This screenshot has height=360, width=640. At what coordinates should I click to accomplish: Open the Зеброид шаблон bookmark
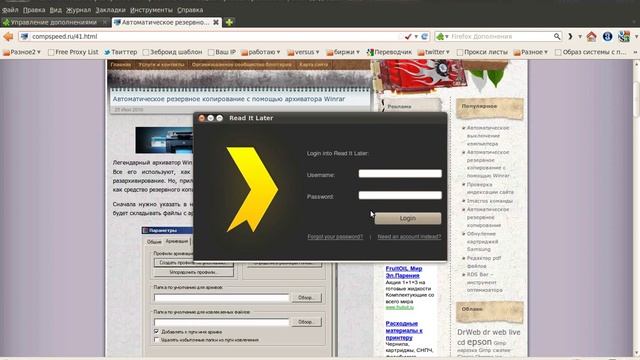coord(172,52)
